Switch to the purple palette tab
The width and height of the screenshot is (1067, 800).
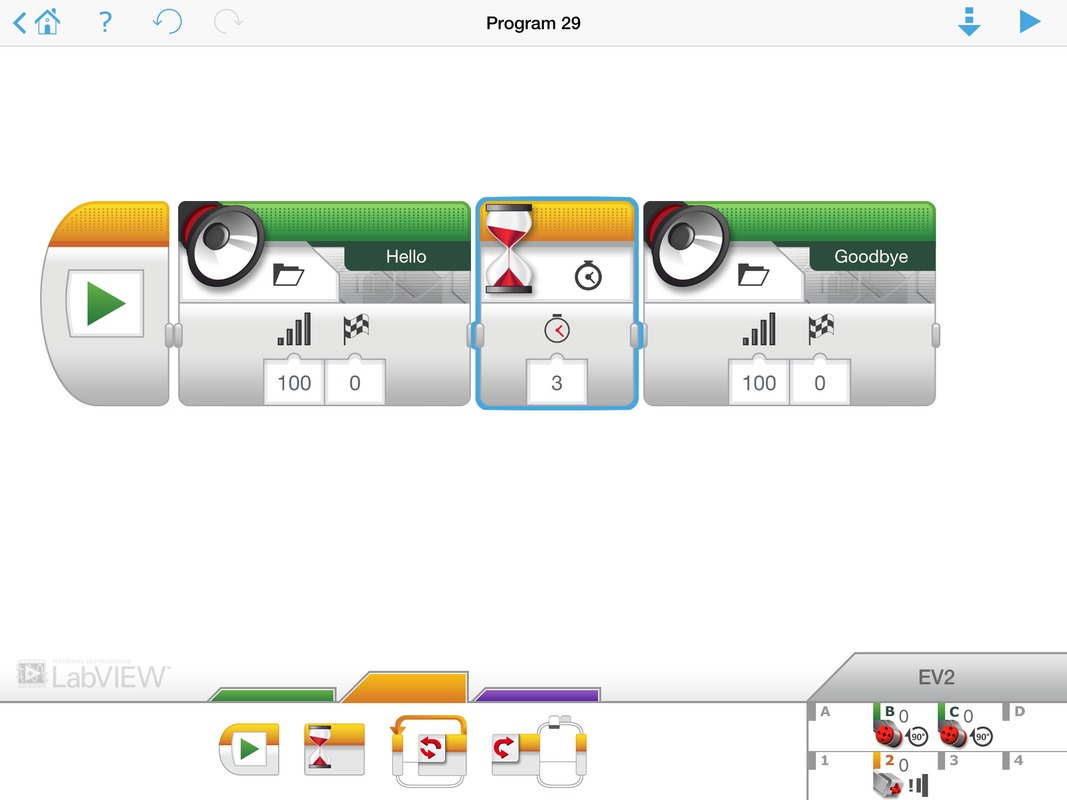[x=537, y=694]
